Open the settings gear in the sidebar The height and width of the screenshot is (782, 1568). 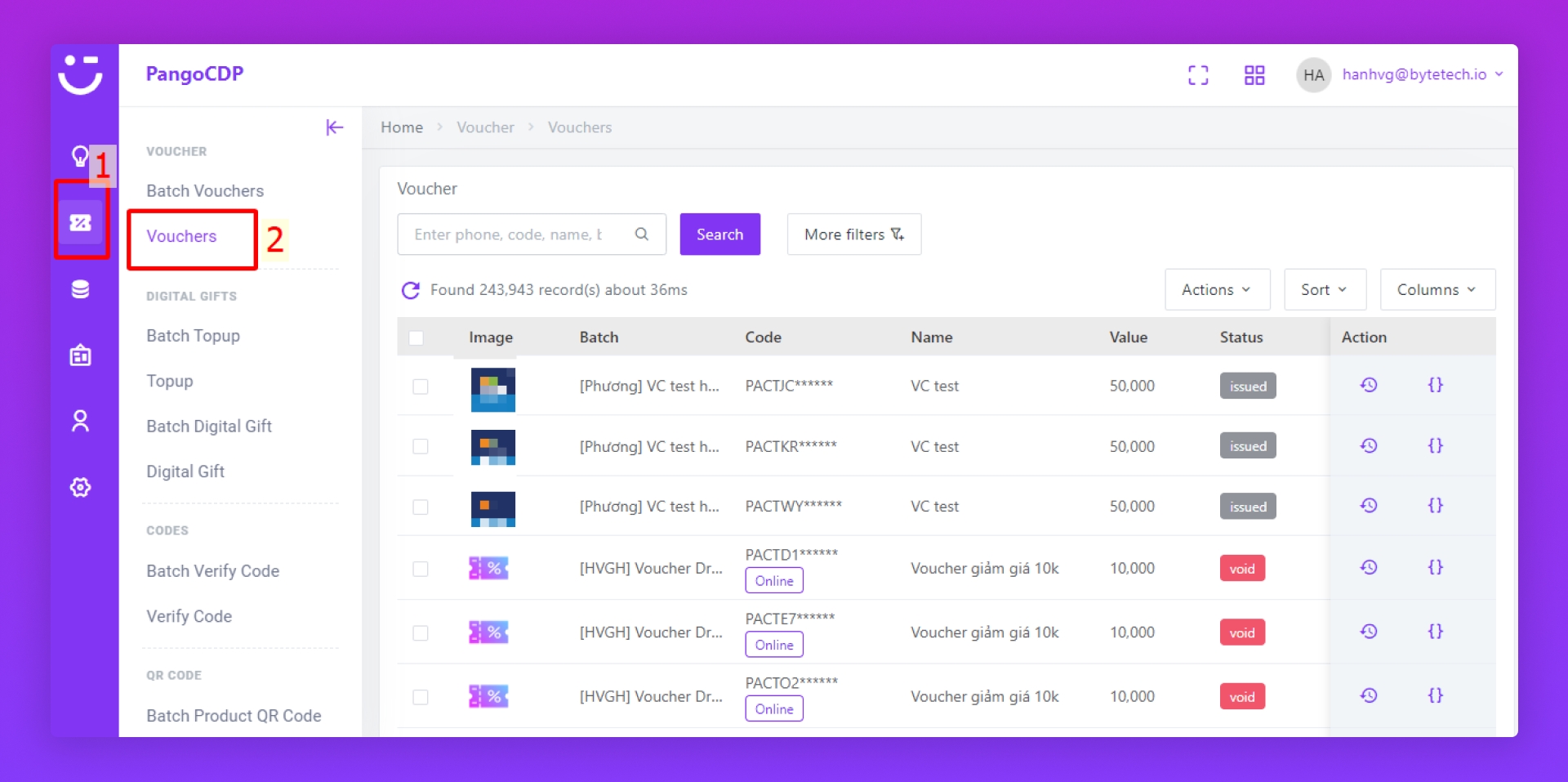coord(80,487)
